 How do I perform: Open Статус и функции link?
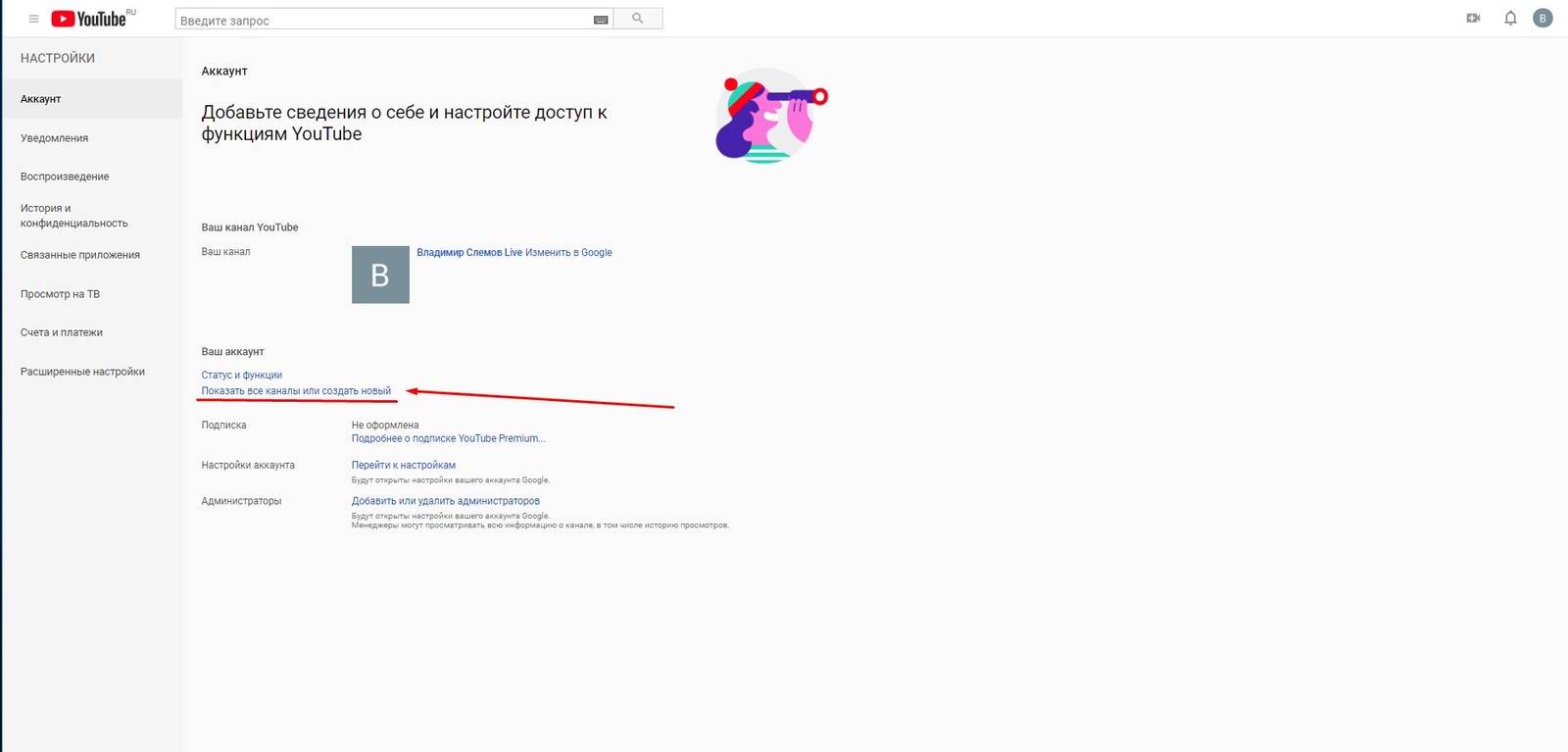tap(242, 376)
